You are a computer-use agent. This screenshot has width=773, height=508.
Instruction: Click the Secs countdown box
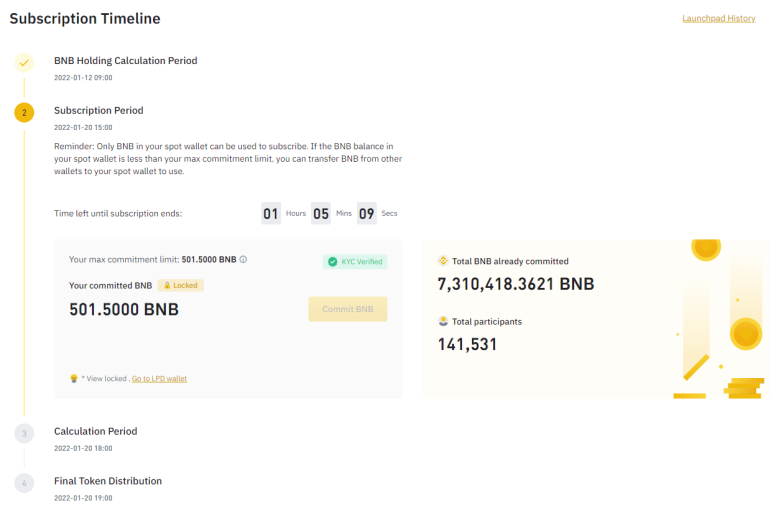(x=367, y=214)
